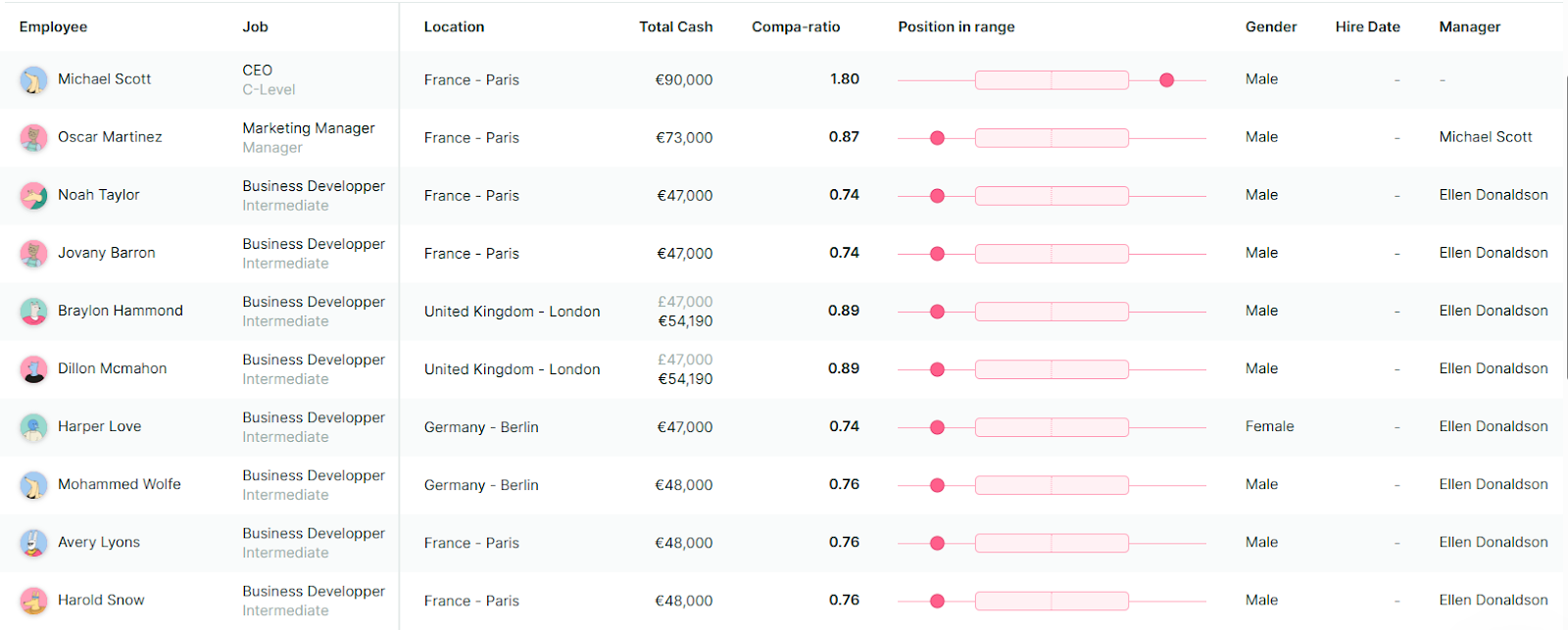This screenshot has height=630, width=1568.
Task: Click Michael Scott's position-in-range marker dot
Action: pos(1166,80)
